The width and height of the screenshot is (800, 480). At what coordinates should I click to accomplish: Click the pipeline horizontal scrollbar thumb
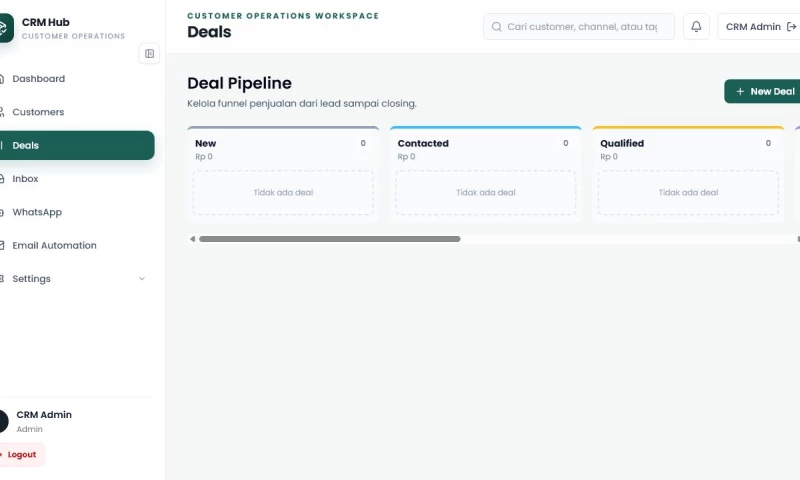330,239
